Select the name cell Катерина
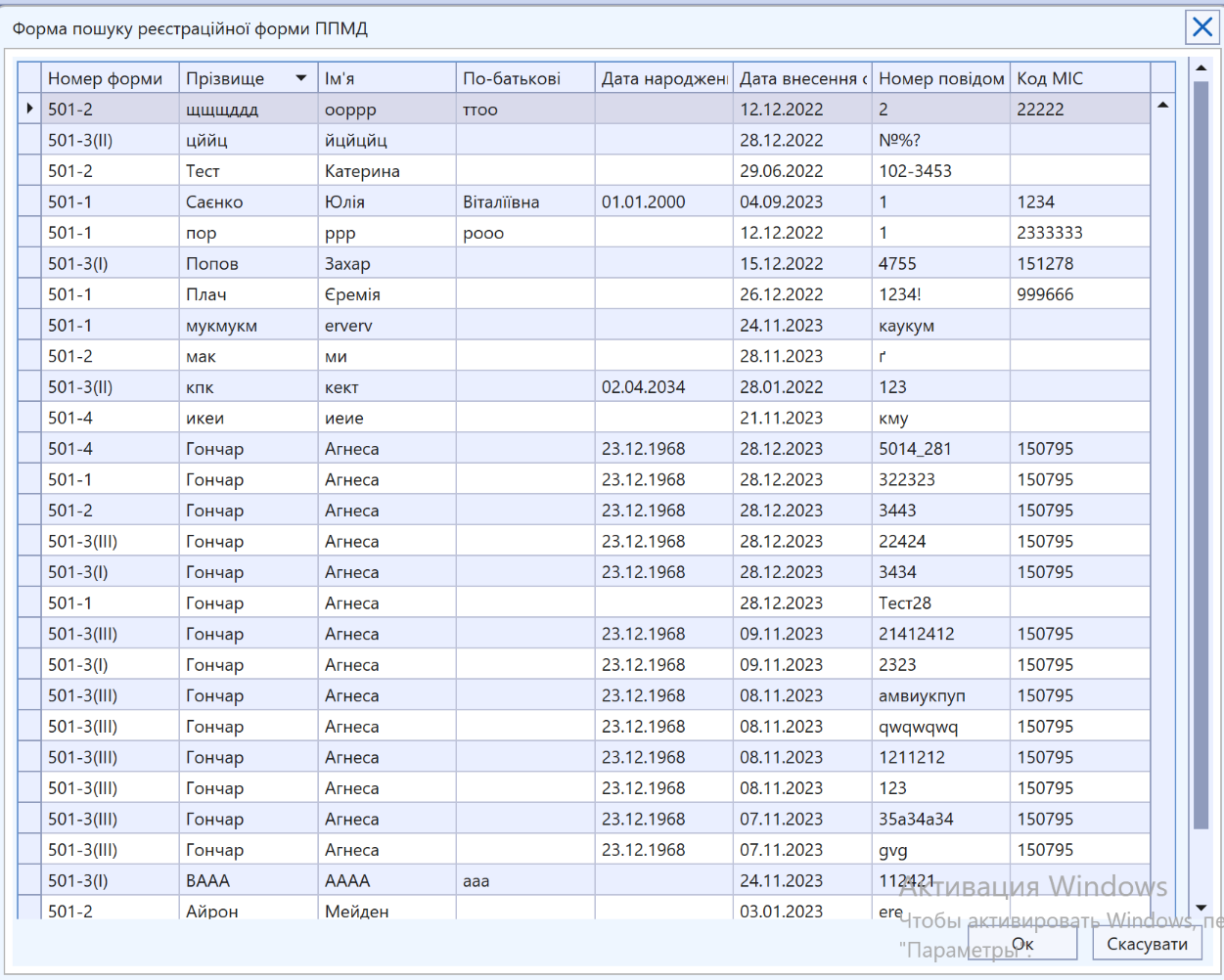The image size is (1224, 980). pyautogui.click(x=387, y=171)
